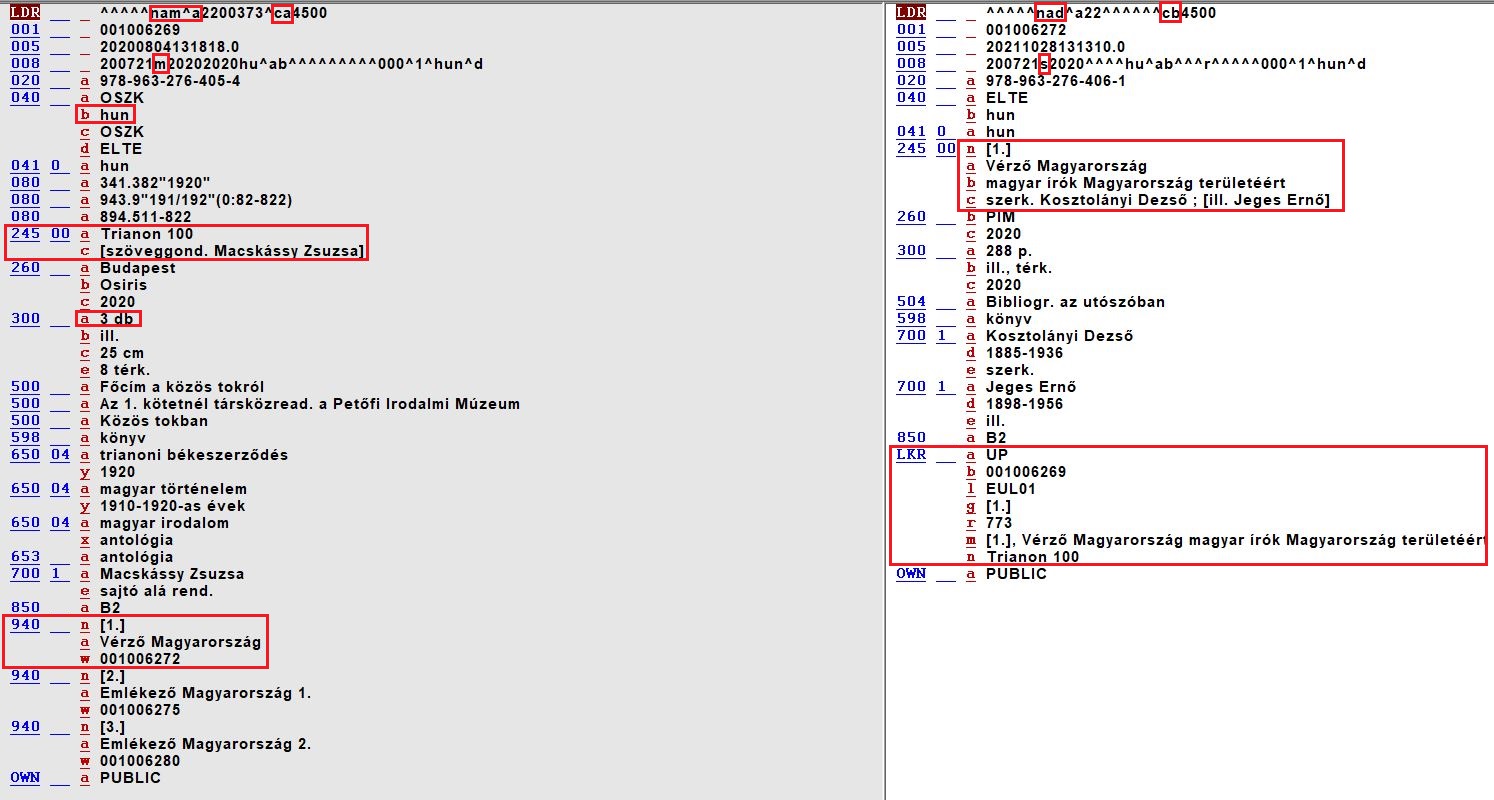Select 25 cm size value
Image resolution: width=1494 pixels, height=800 pixels.
[123, 353]
